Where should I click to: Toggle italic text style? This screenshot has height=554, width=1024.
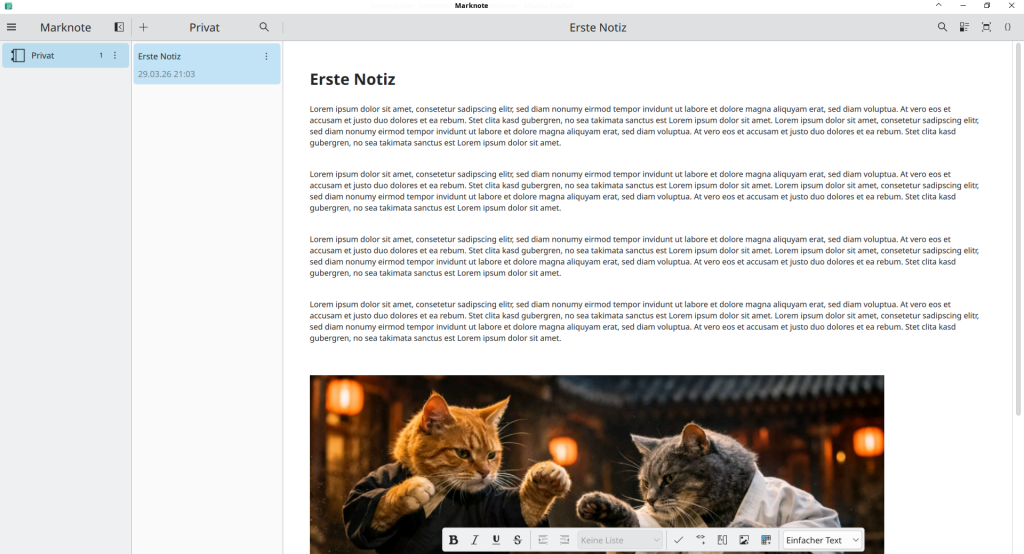coord(475,540)
